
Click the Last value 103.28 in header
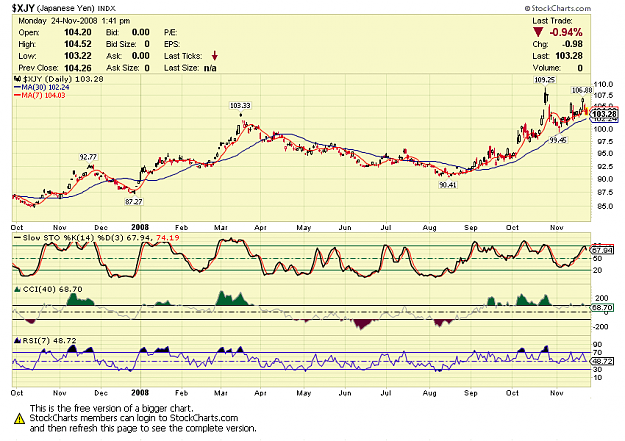tap(569, 56)
